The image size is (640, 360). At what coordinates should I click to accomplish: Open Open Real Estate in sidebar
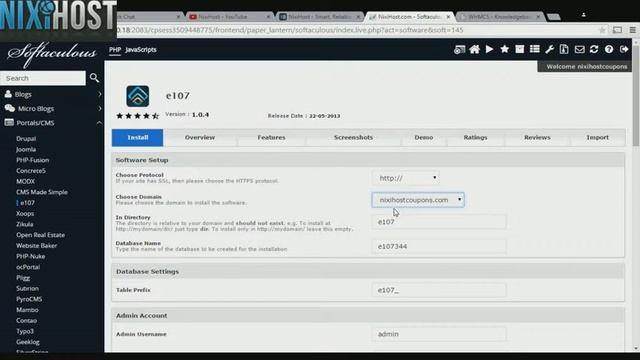point(40,235)
